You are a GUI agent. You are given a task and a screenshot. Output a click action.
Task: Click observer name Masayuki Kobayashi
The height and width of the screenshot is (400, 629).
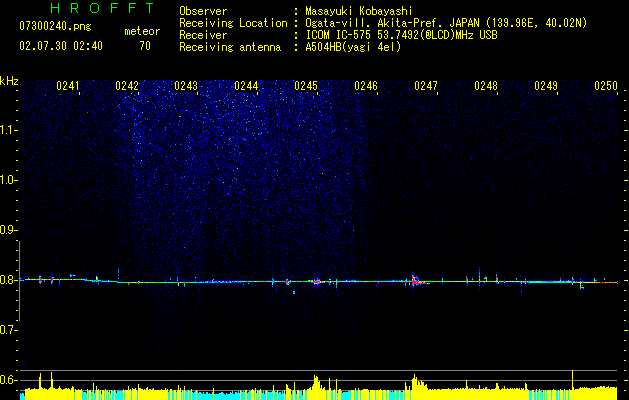tap(359, 11)
